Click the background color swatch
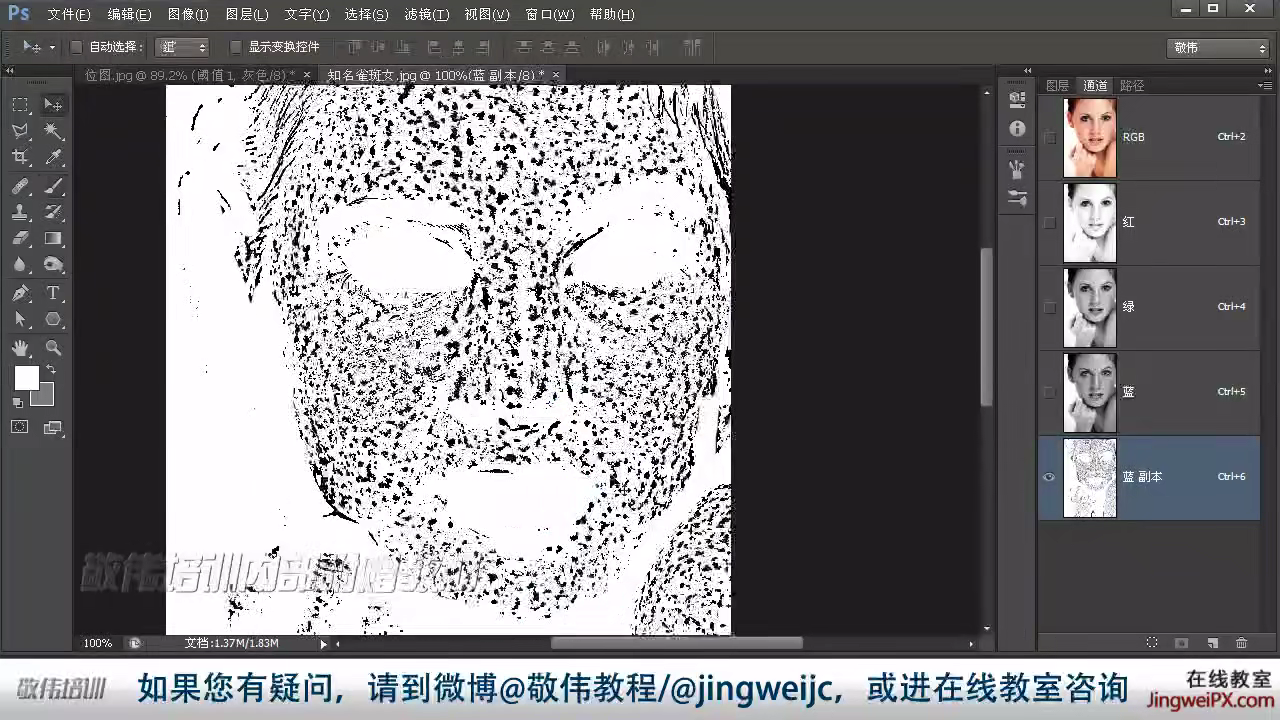The image size is (1280, 720). (x=44, y=397)
